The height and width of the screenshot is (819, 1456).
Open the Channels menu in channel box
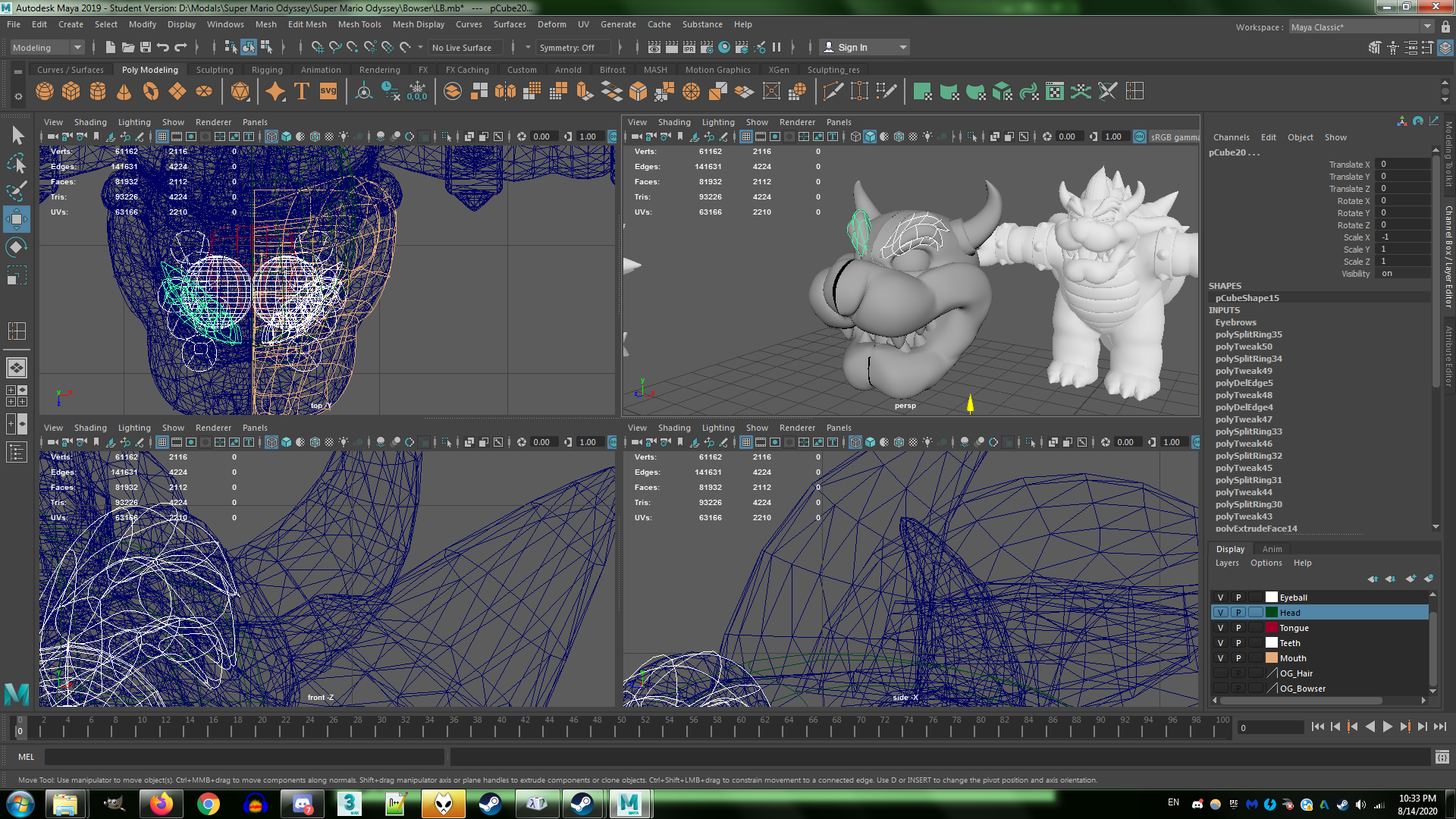click(x=1231, y=137)
